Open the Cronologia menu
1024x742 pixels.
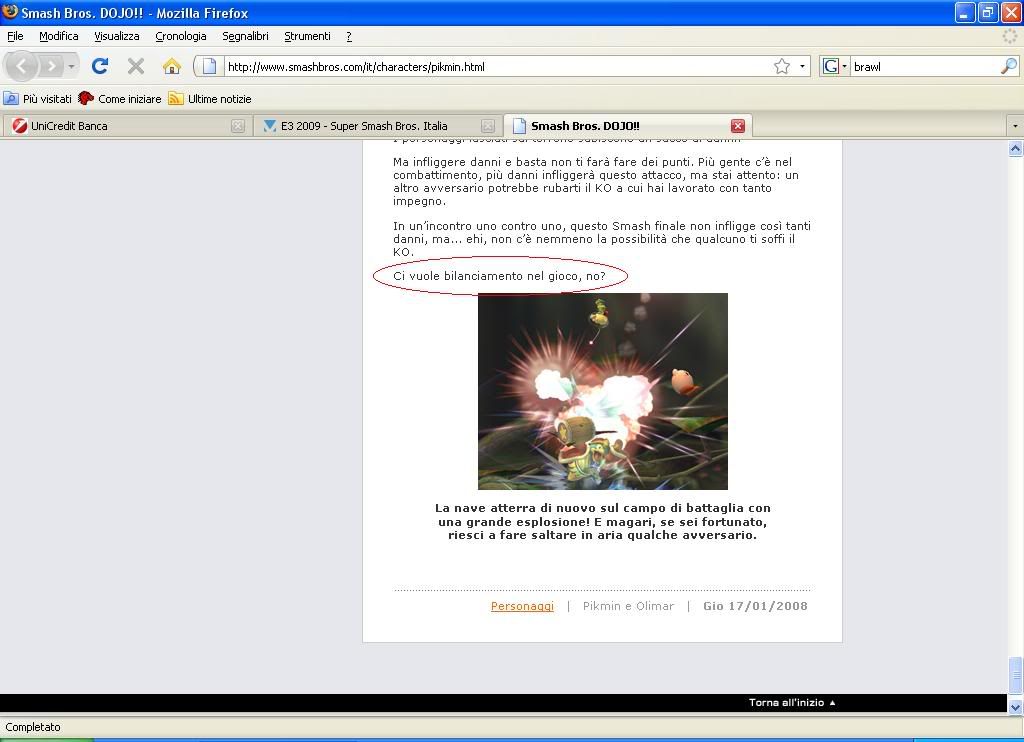tap(181, 36)
